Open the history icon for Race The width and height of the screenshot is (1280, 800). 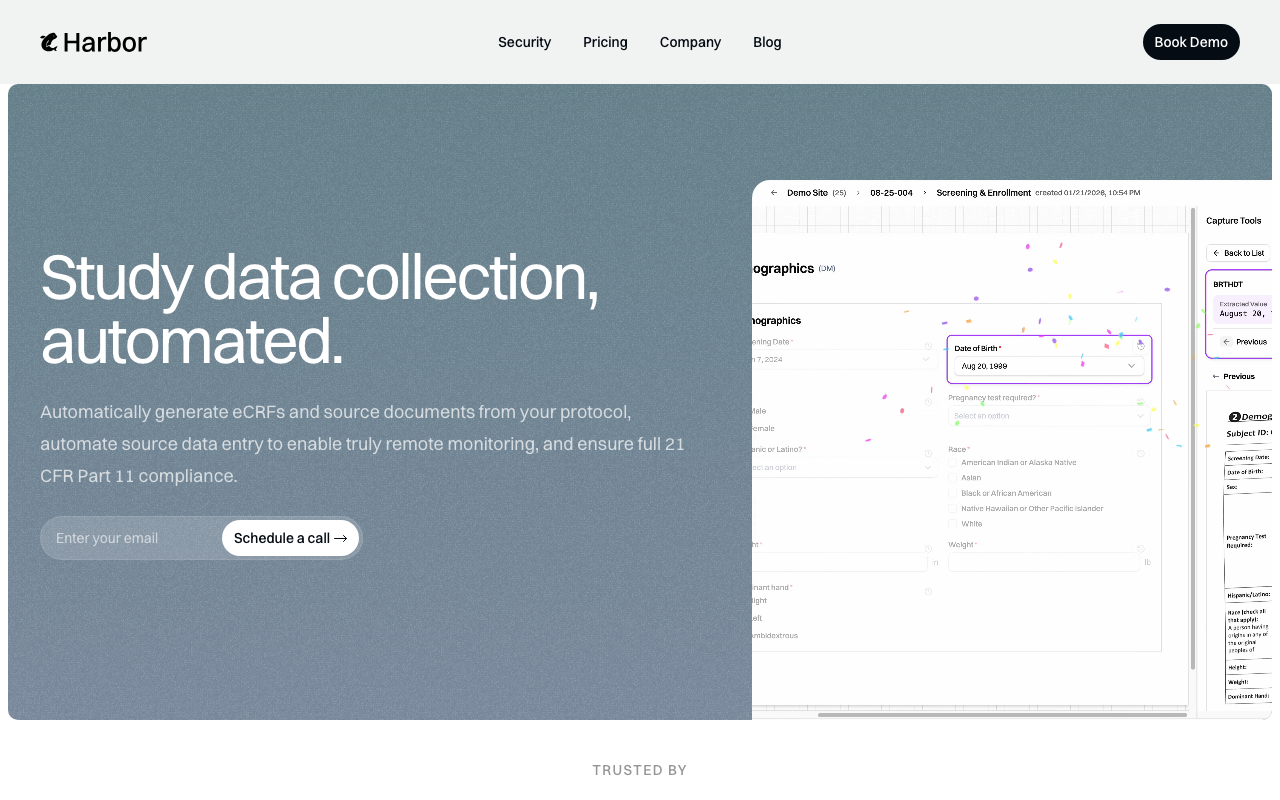point(1141,453)
